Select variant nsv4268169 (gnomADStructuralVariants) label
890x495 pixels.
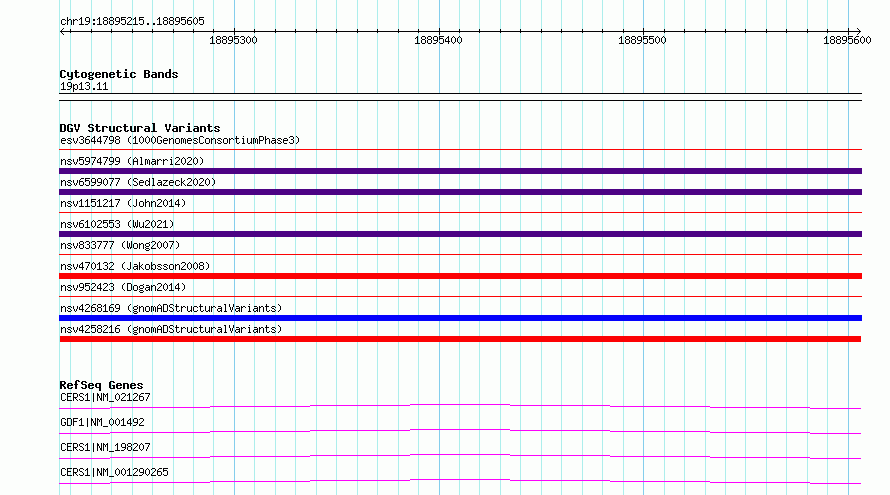click(x=171, y=308)
